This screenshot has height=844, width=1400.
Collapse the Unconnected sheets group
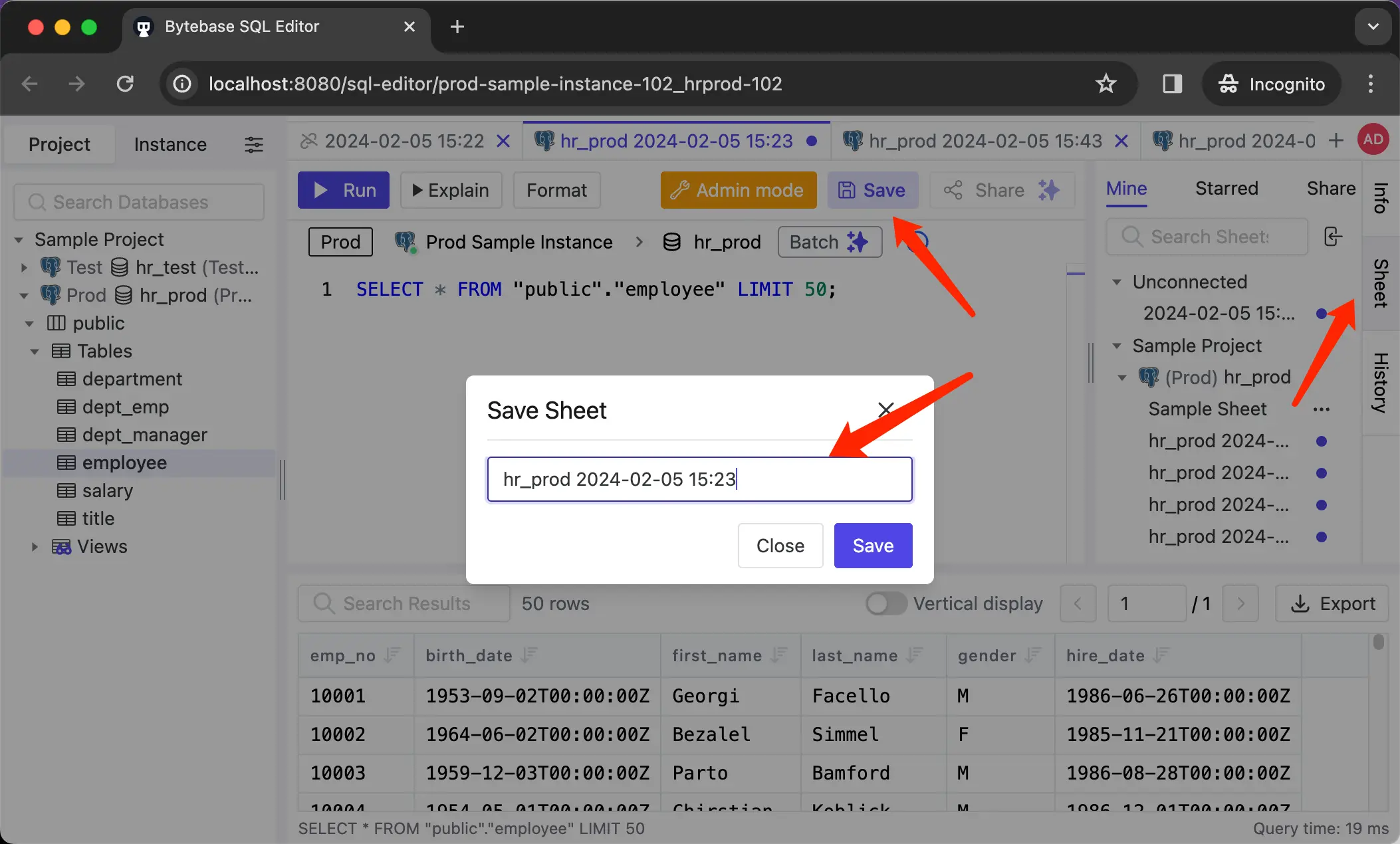tap(1117, 282)
